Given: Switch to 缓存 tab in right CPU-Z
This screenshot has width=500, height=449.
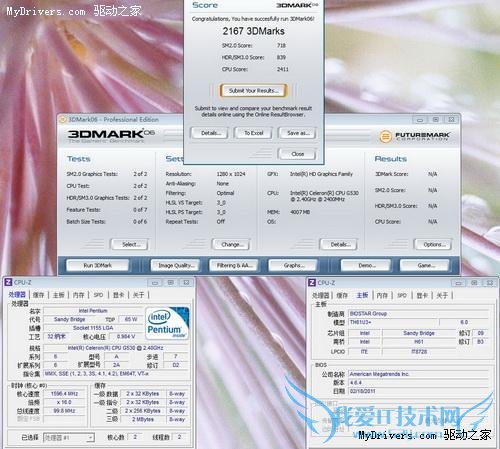Looking at the screenshot, I should 342,295.
